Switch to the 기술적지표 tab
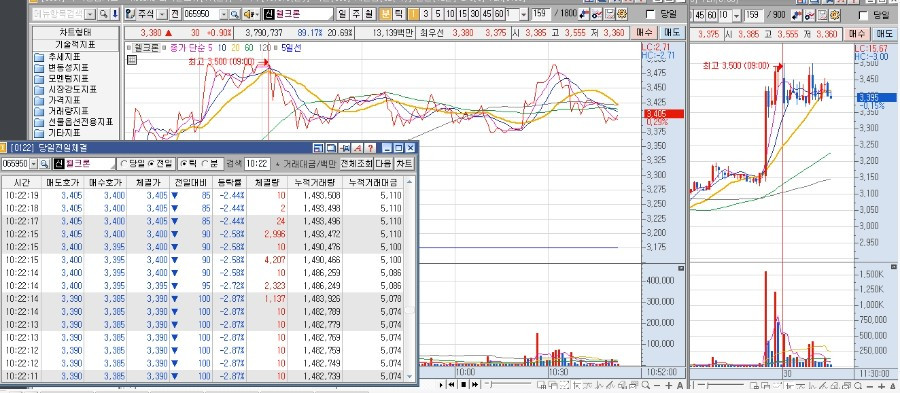The height and width of the screenshot is (393, 900). pyautogui.click(x=75, y=44)
